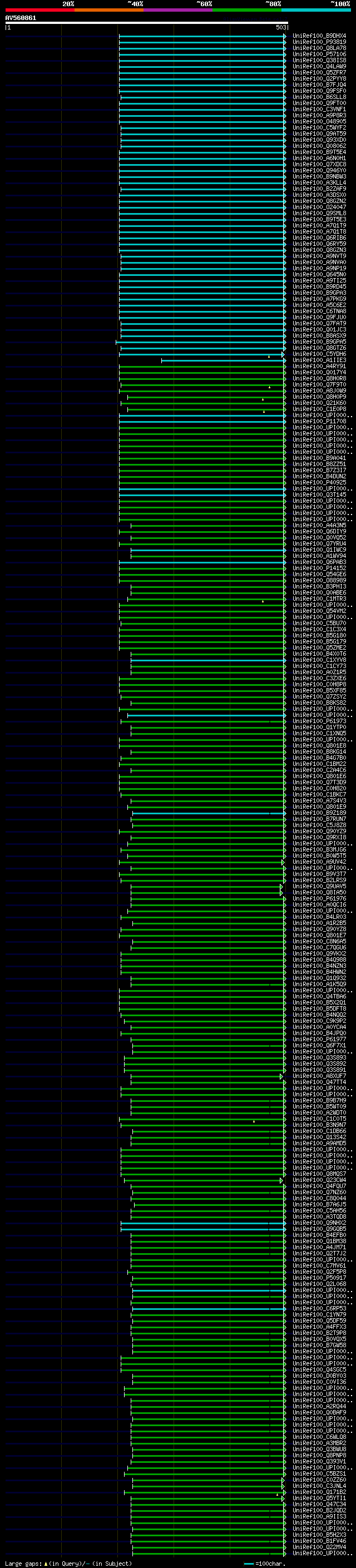Select label UniRef100_Q9AT59
The height and width of the screenshot is (1568, 356).
[x=319, y=133]
